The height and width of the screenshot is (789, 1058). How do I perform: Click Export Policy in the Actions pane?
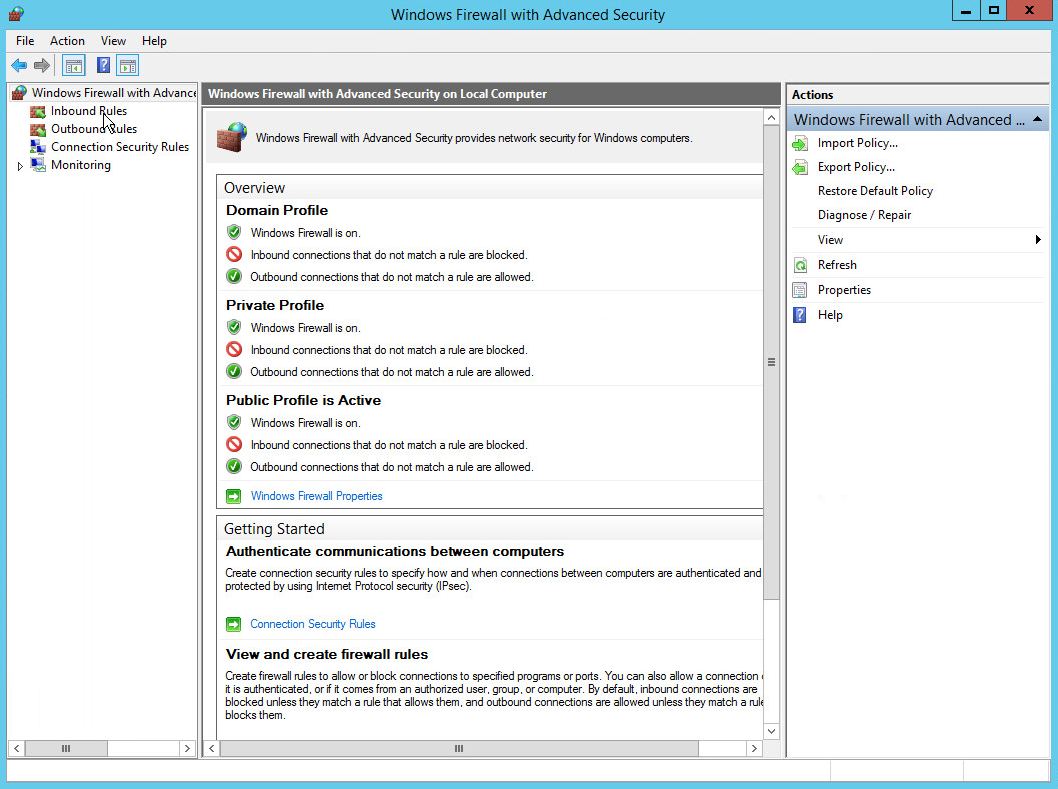856,167
